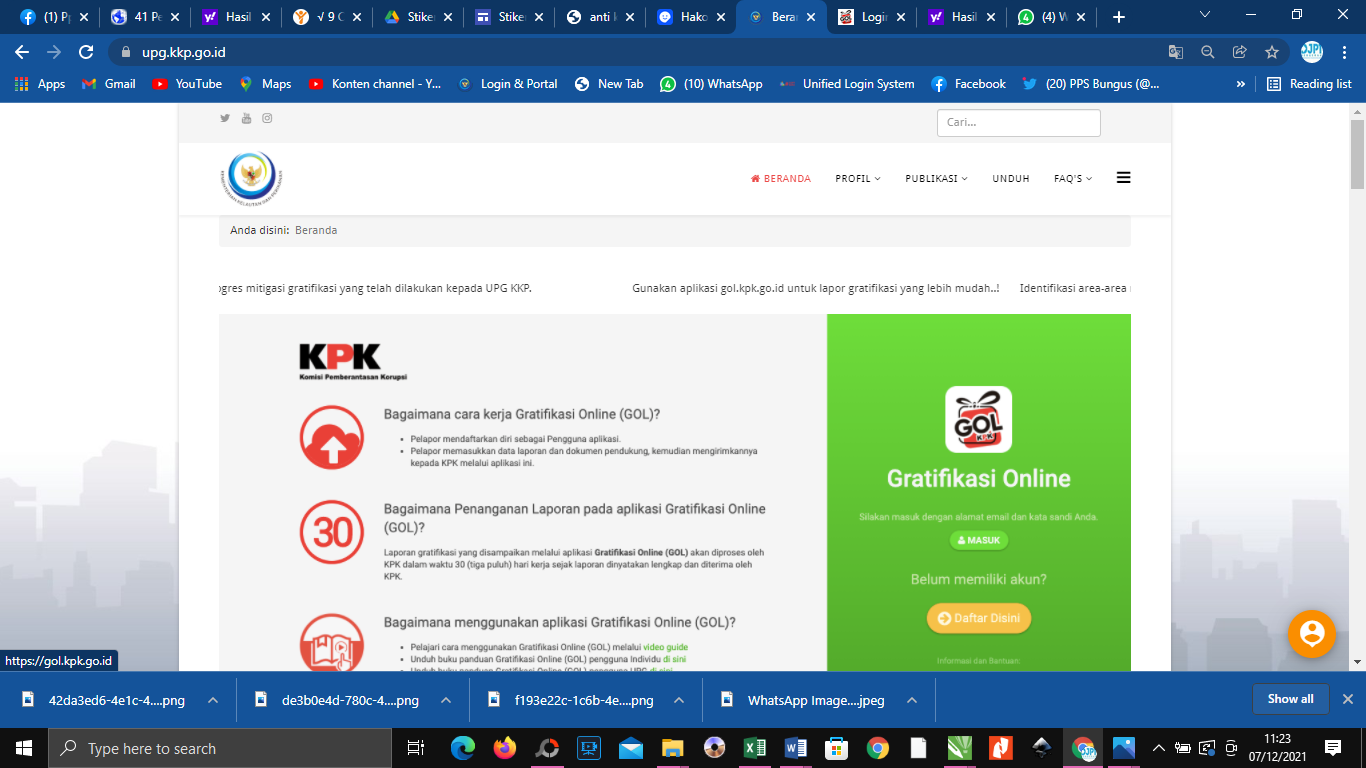Open options arrow for f193e22c png download

[680, 700]
